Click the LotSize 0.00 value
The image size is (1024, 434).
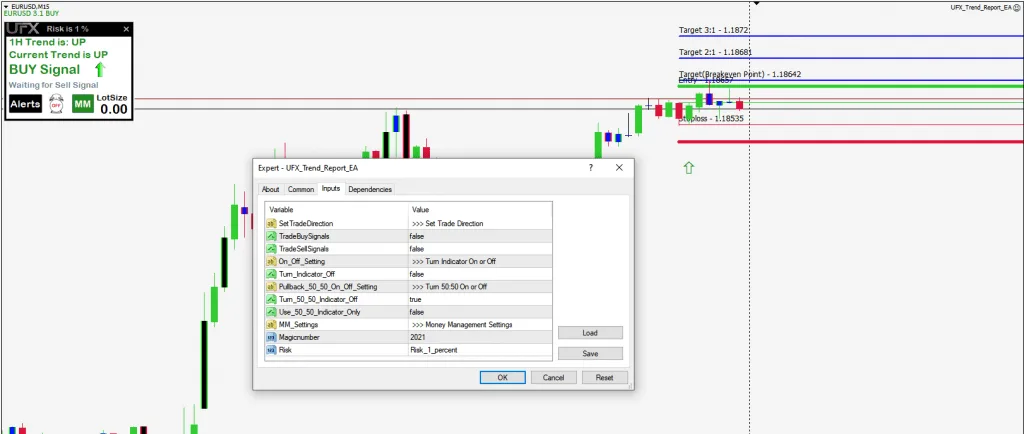pyautogui.click(x=114, y=109)
